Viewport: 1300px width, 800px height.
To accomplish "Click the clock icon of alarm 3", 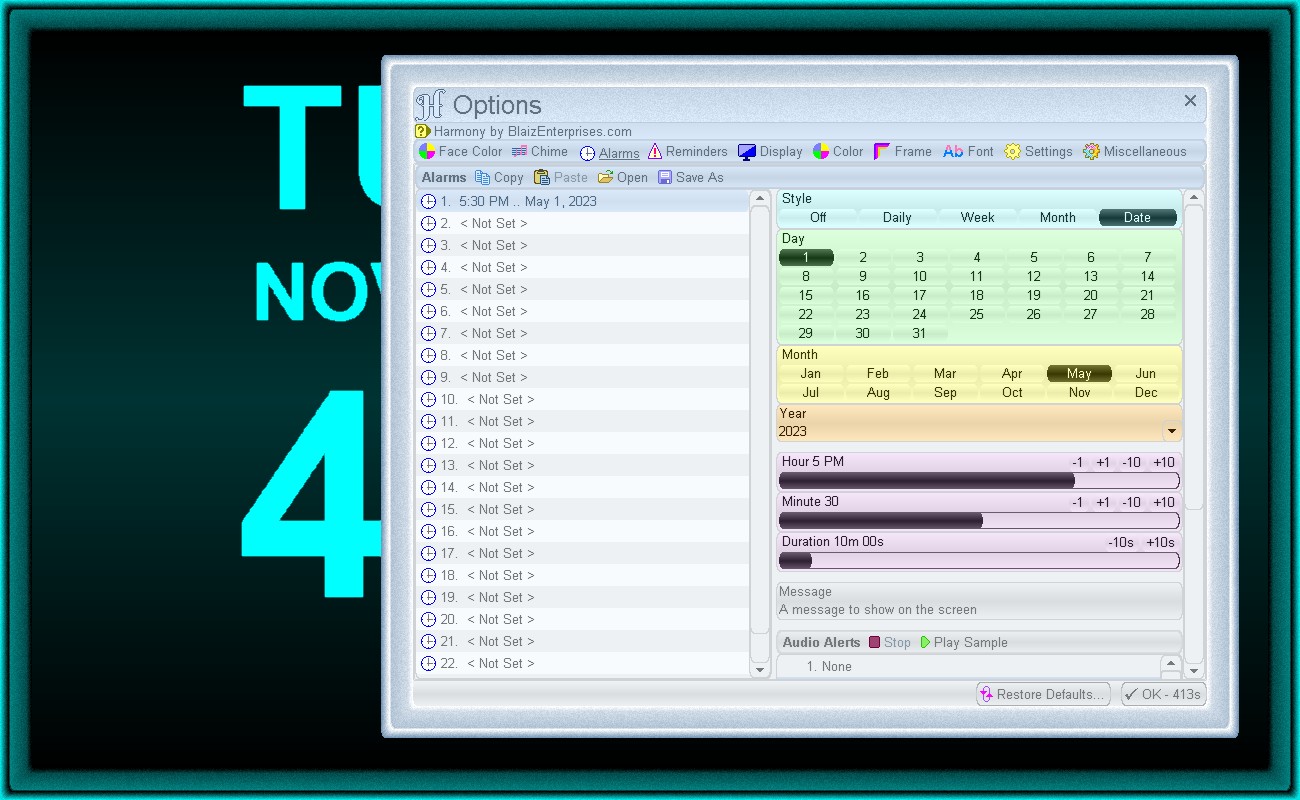I will (x=428, y=245).
